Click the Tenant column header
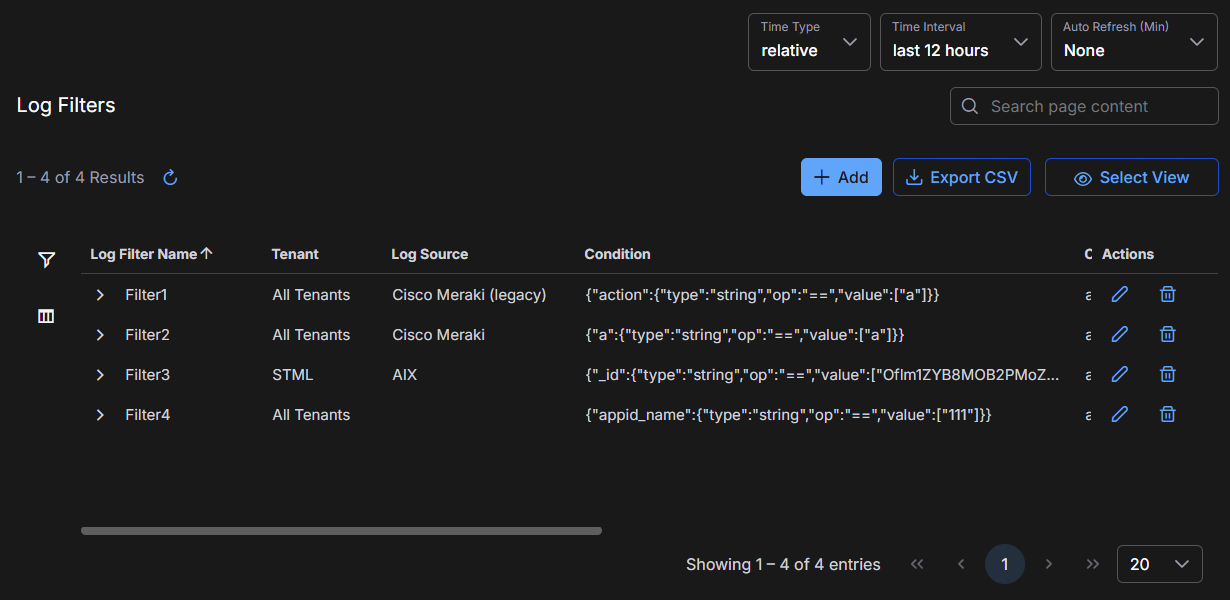1230x600 pixels. [295, 254]
